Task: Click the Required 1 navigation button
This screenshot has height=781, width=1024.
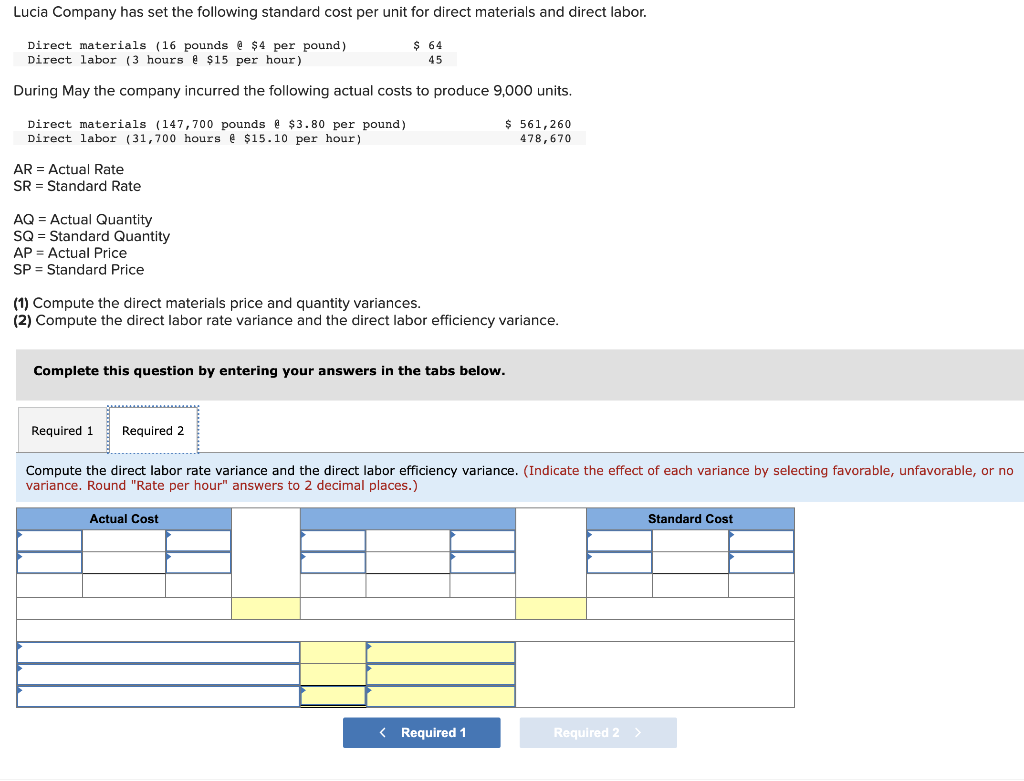Action: 421,732
